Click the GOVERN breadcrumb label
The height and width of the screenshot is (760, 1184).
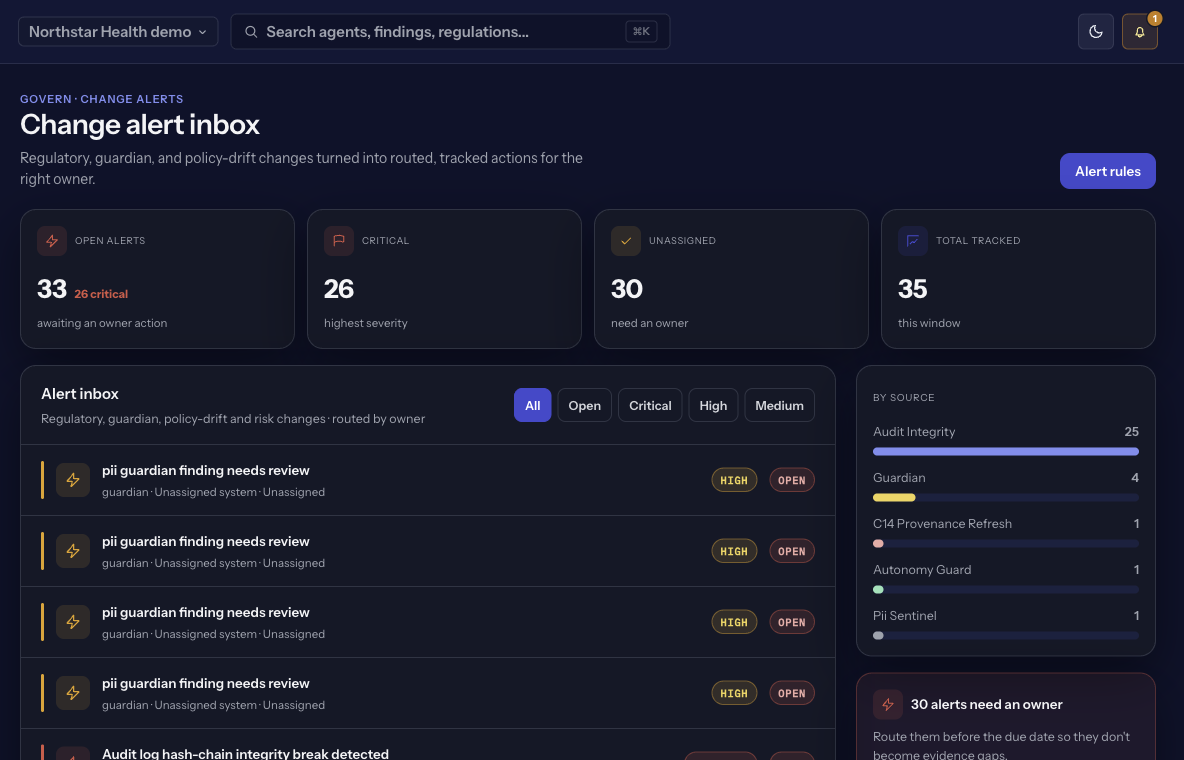click(x=45, y=99)
